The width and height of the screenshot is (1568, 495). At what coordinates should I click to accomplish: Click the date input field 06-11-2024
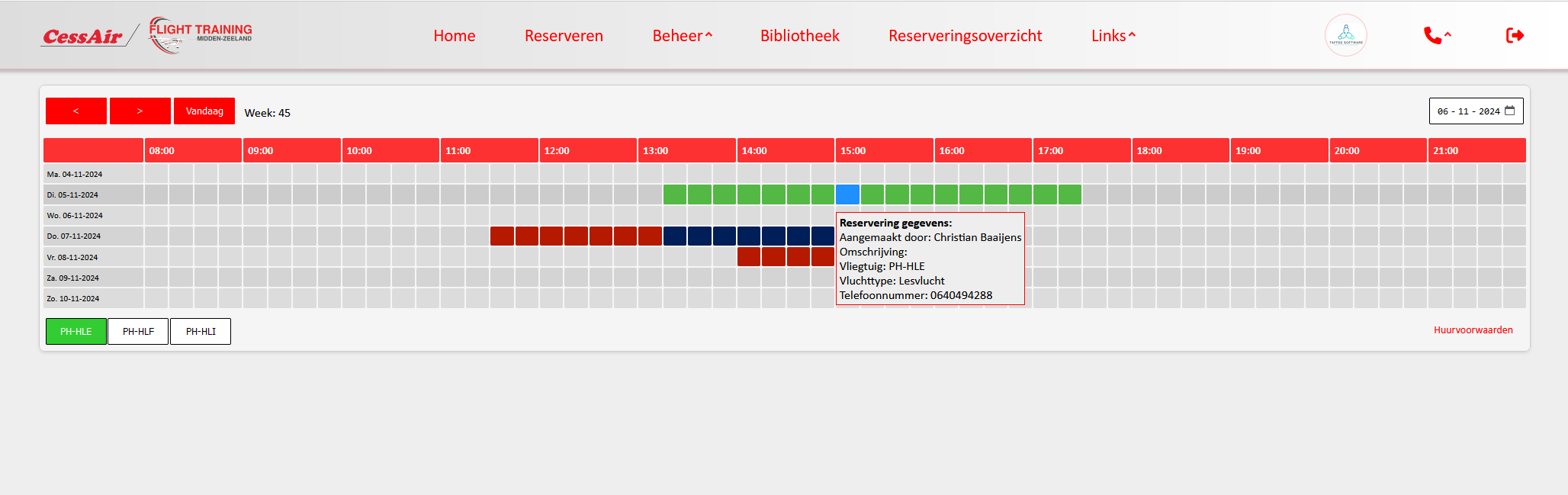pyautogui.click(x=1468, y=111)
